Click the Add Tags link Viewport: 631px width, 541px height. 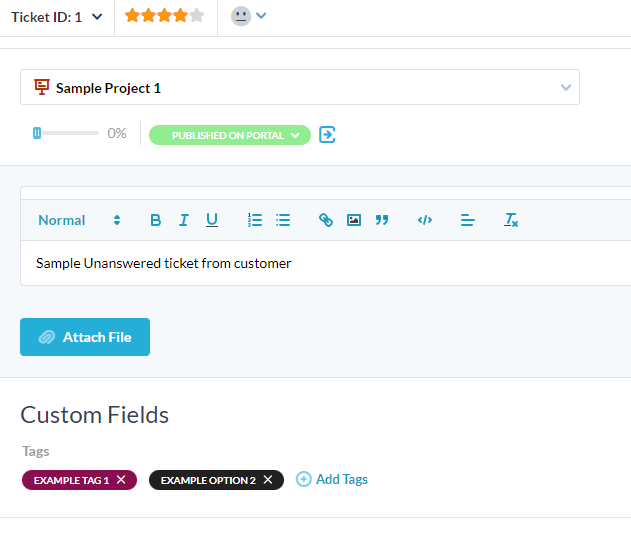tap(332, 480)
